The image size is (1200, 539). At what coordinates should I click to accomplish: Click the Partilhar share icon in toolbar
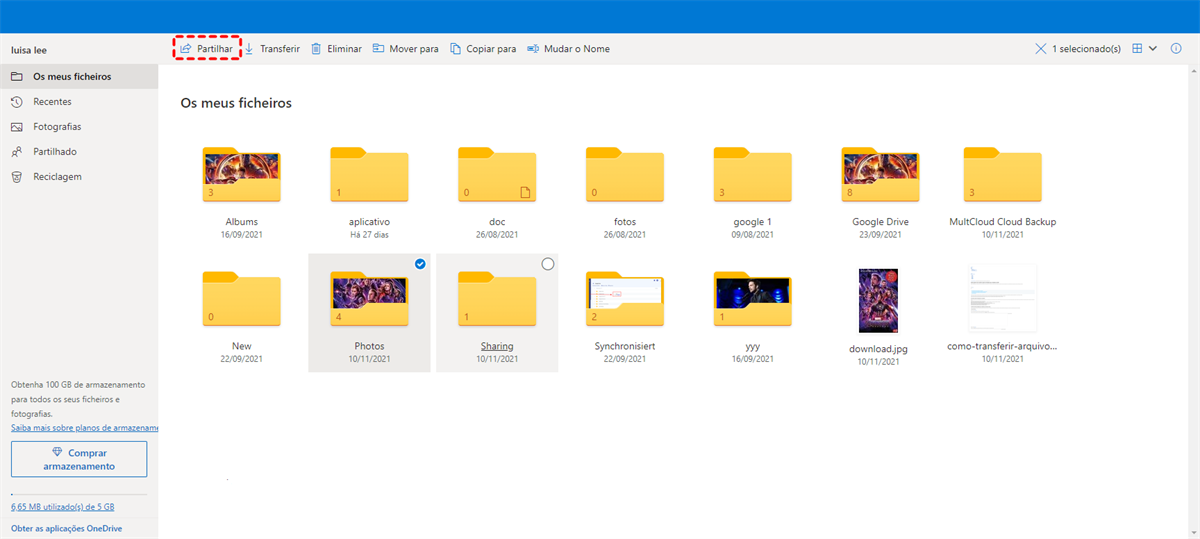point(186,49)
